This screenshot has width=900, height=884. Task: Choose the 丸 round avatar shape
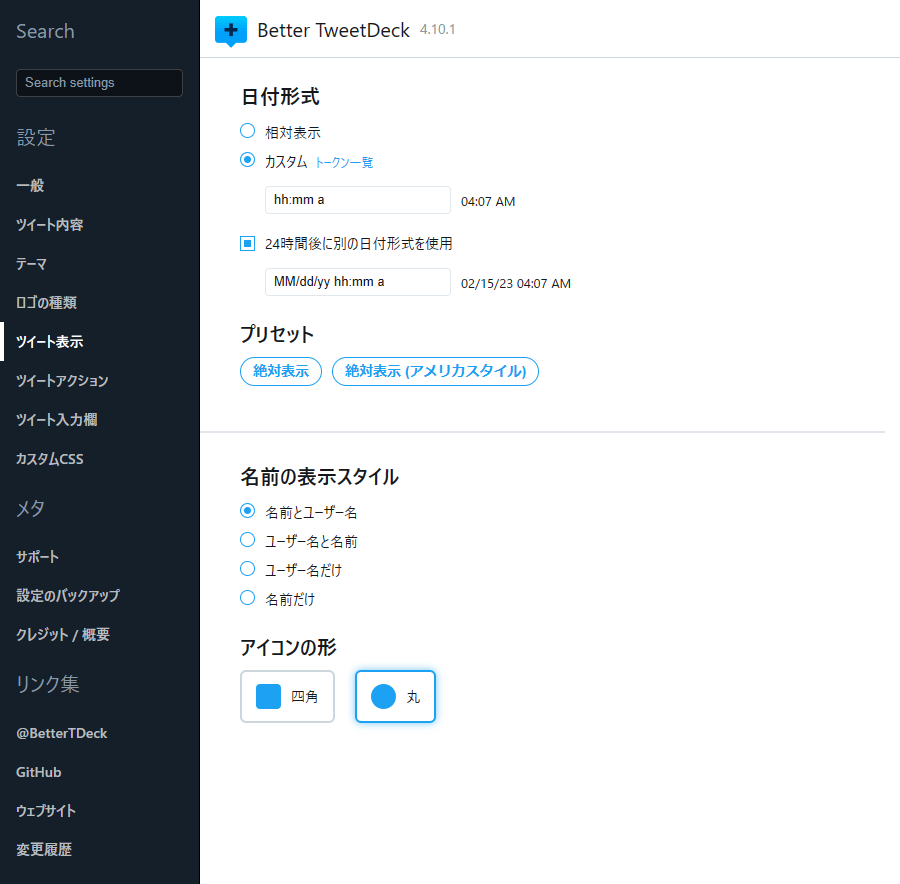395,696
